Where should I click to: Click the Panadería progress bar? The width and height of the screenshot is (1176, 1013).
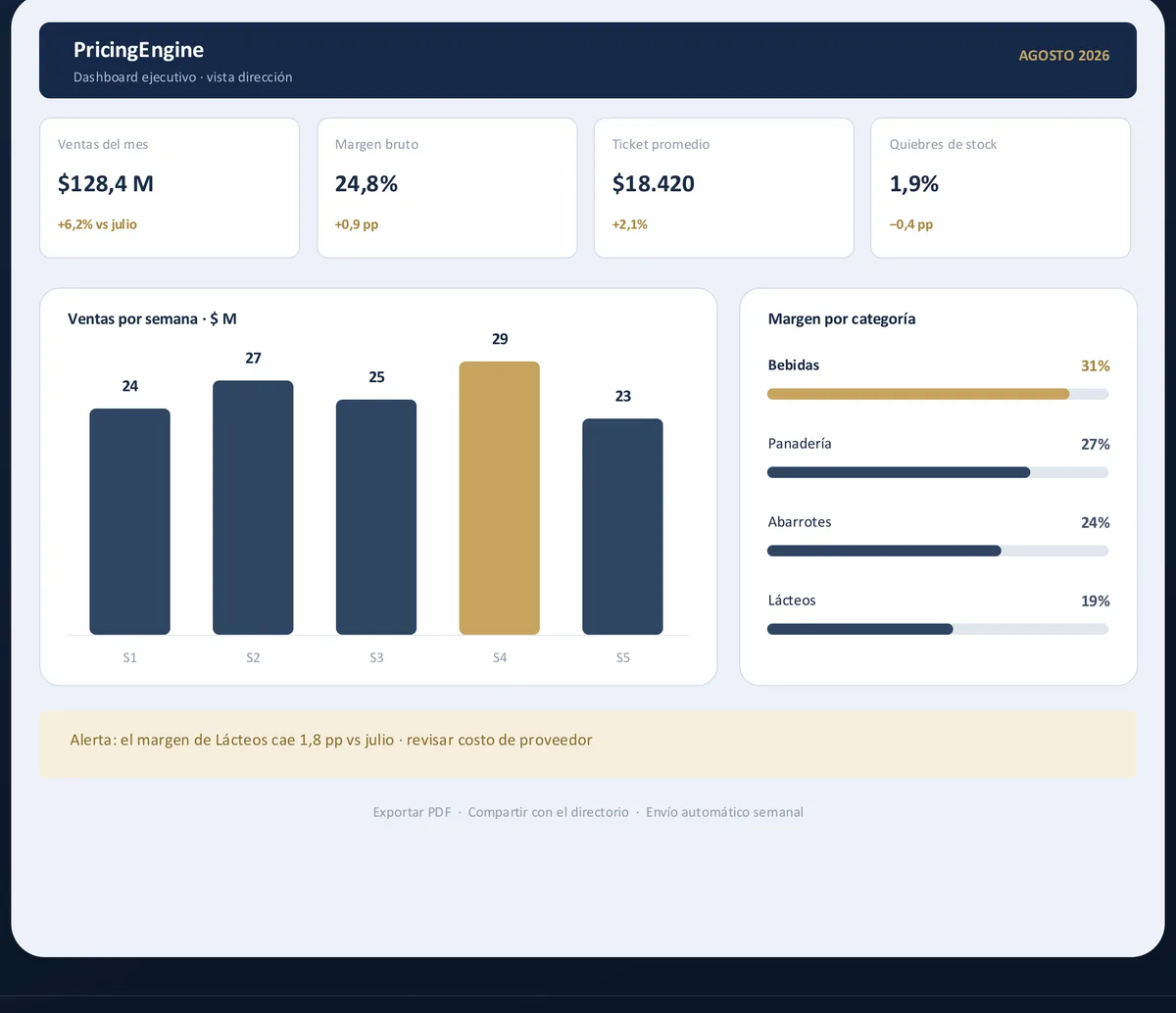(x=938, y=472)
